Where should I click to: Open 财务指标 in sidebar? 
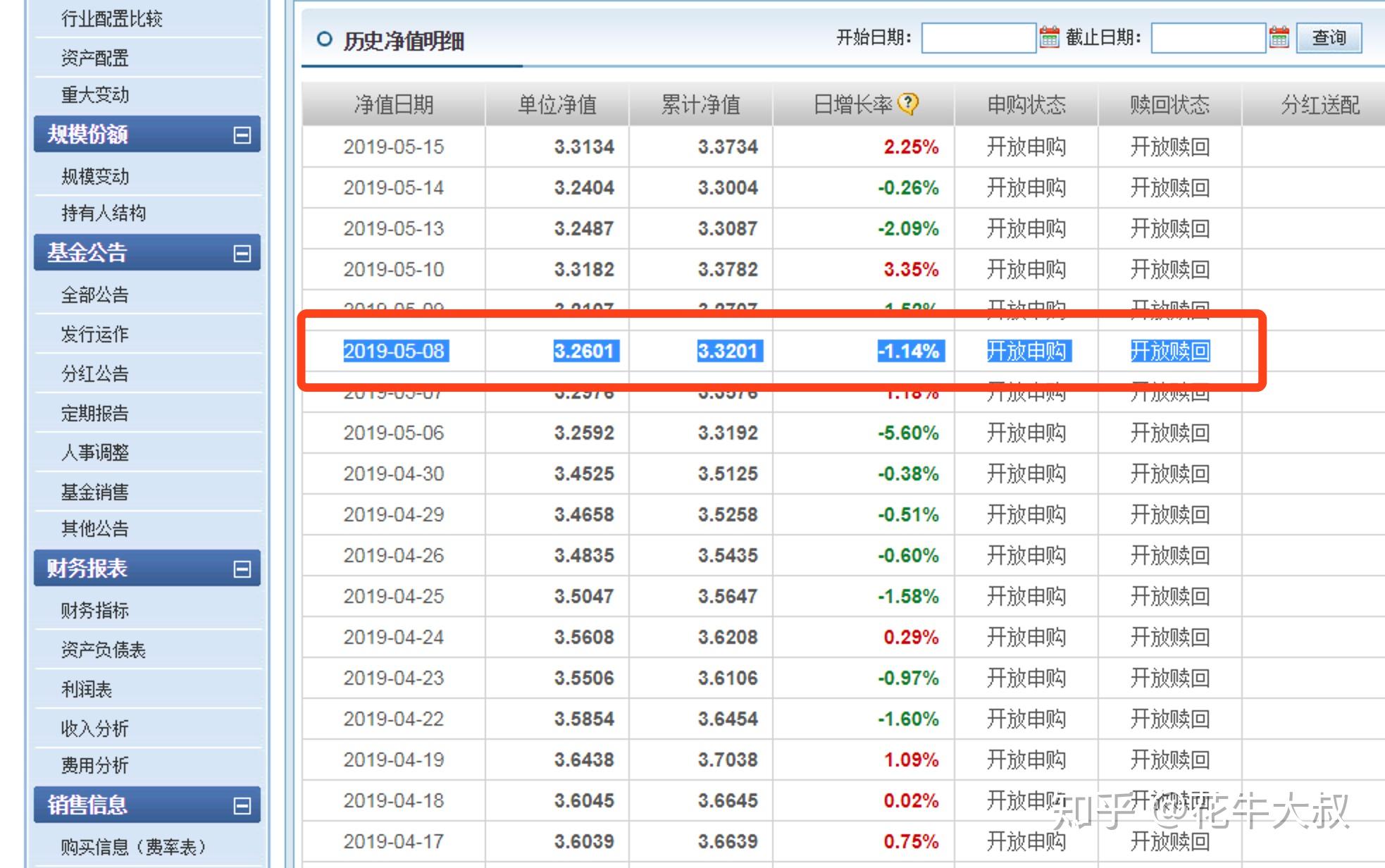(95, 610)
